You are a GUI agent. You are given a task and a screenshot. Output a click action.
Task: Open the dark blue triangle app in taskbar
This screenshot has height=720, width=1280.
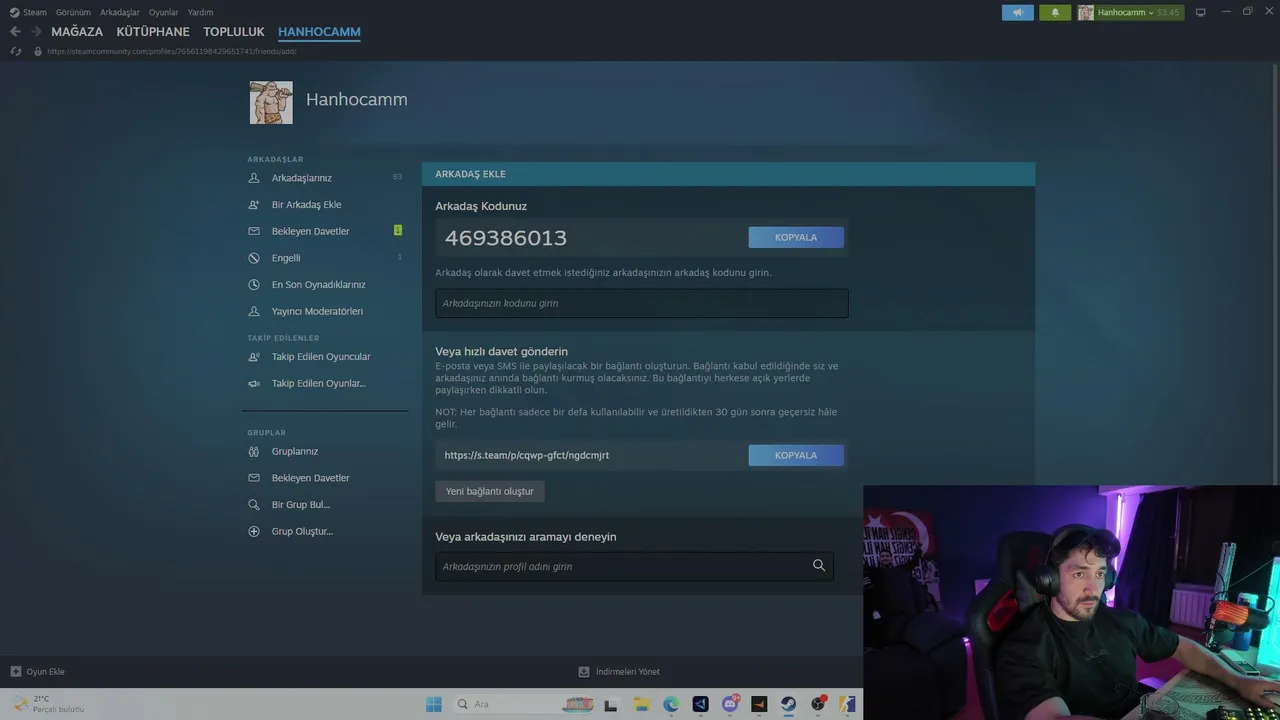[700, 704]
